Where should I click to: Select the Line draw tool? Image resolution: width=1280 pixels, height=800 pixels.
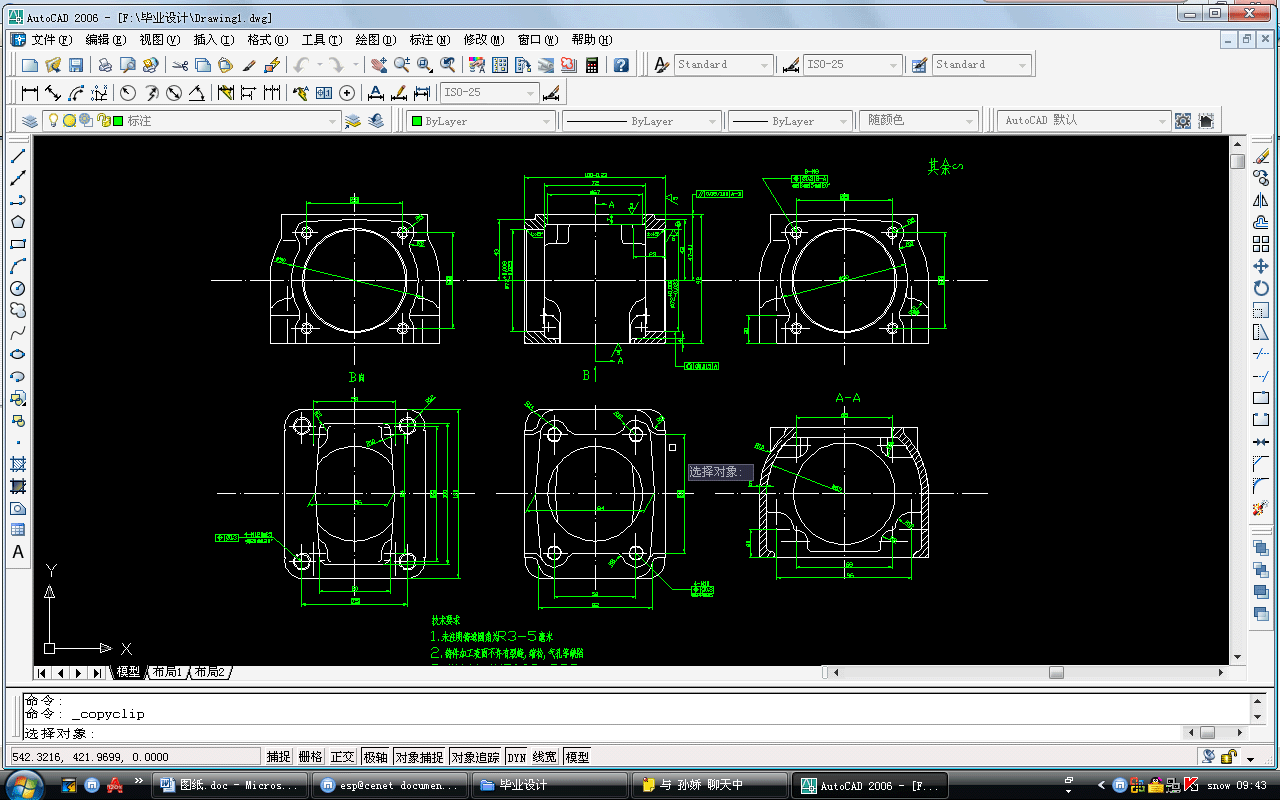pyautogui.click(x=18, y=156)
